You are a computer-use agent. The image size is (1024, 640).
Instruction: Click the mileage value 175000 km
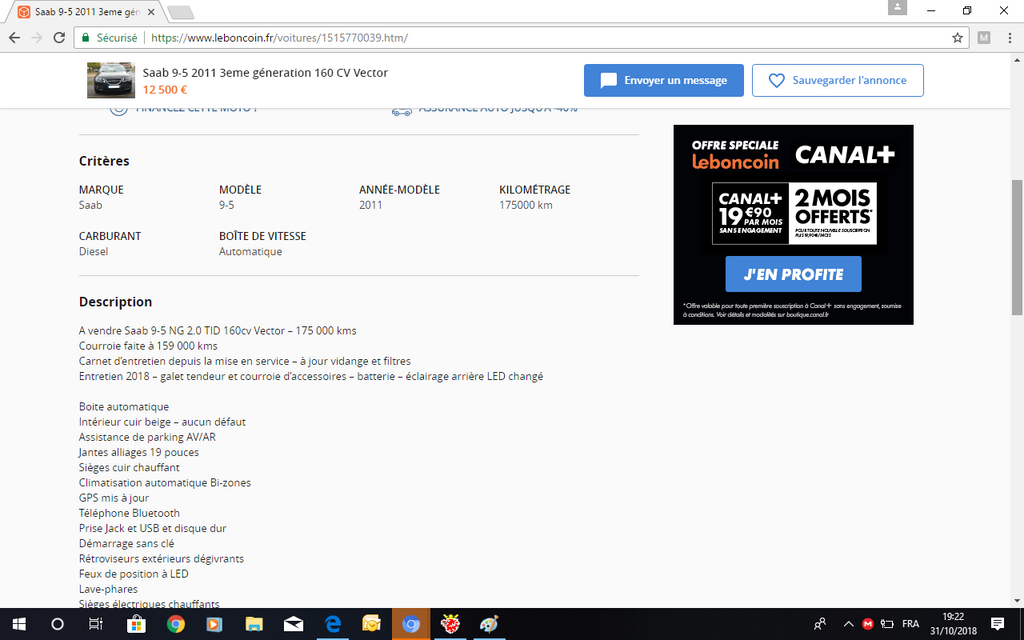click(526, 205)
